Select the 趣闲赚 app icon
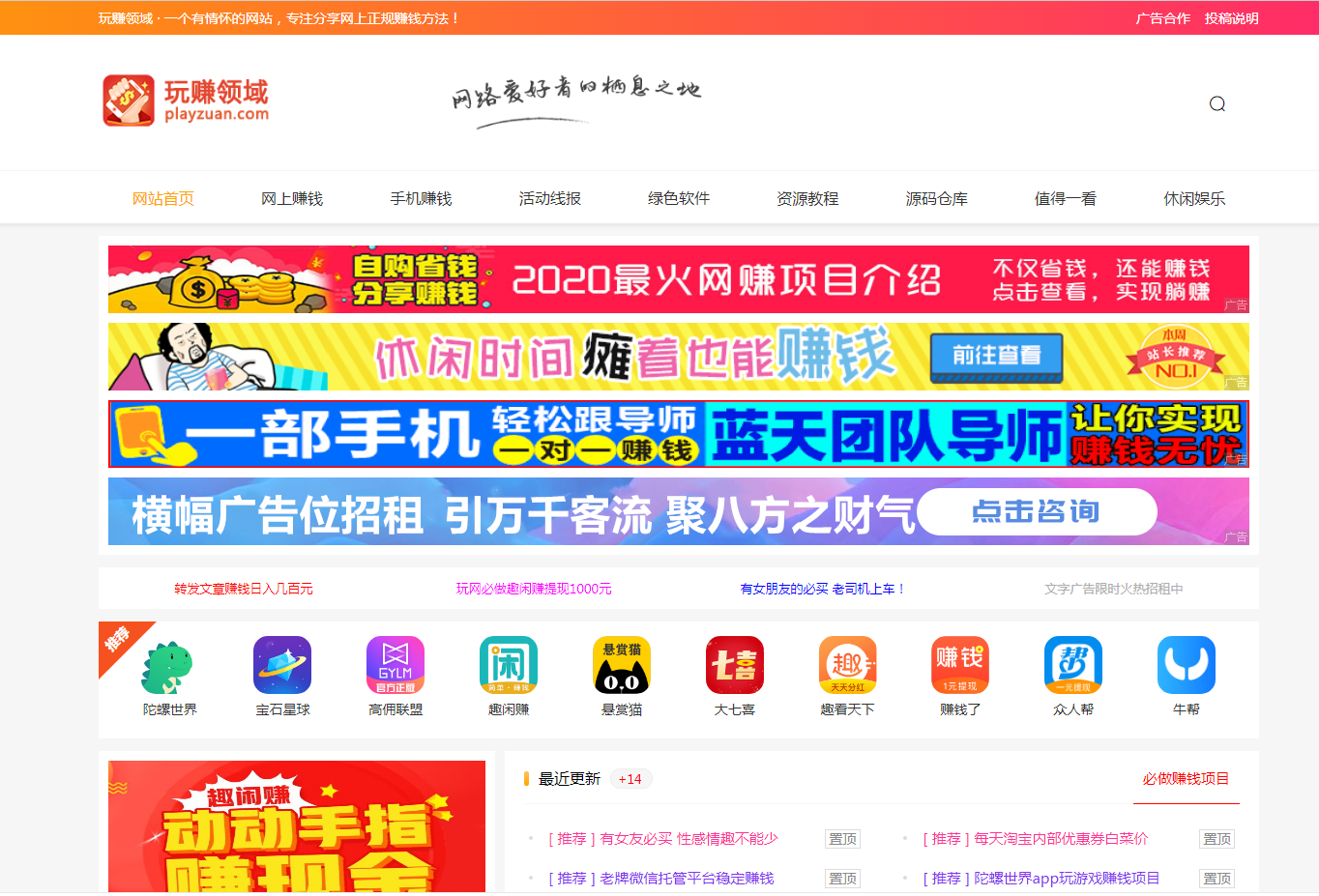1319x896 pixels. click(x=509, y=666)
